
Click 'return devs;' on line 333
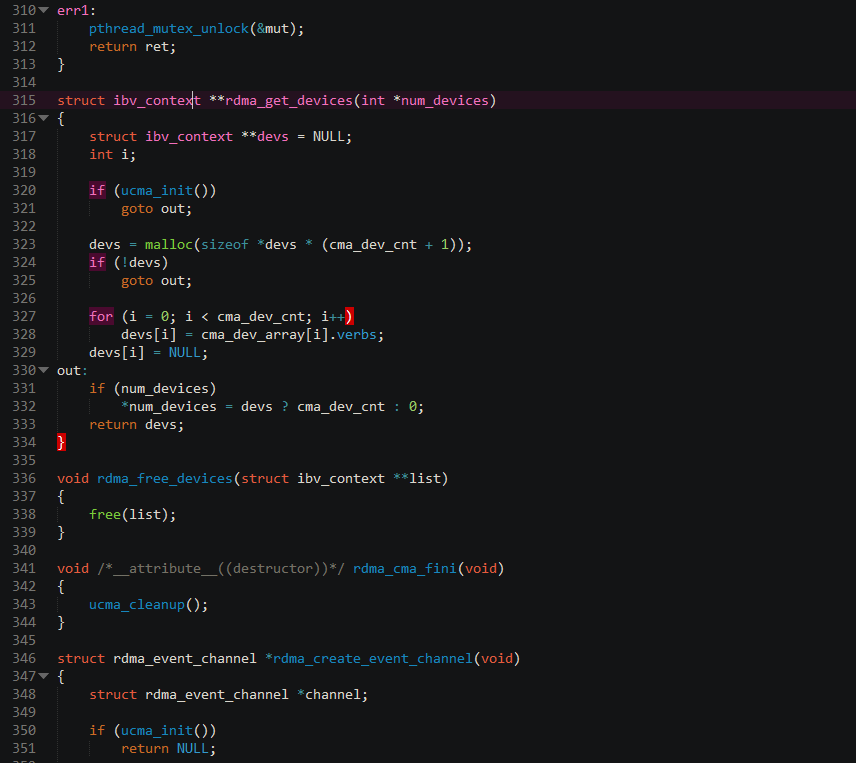136,425
